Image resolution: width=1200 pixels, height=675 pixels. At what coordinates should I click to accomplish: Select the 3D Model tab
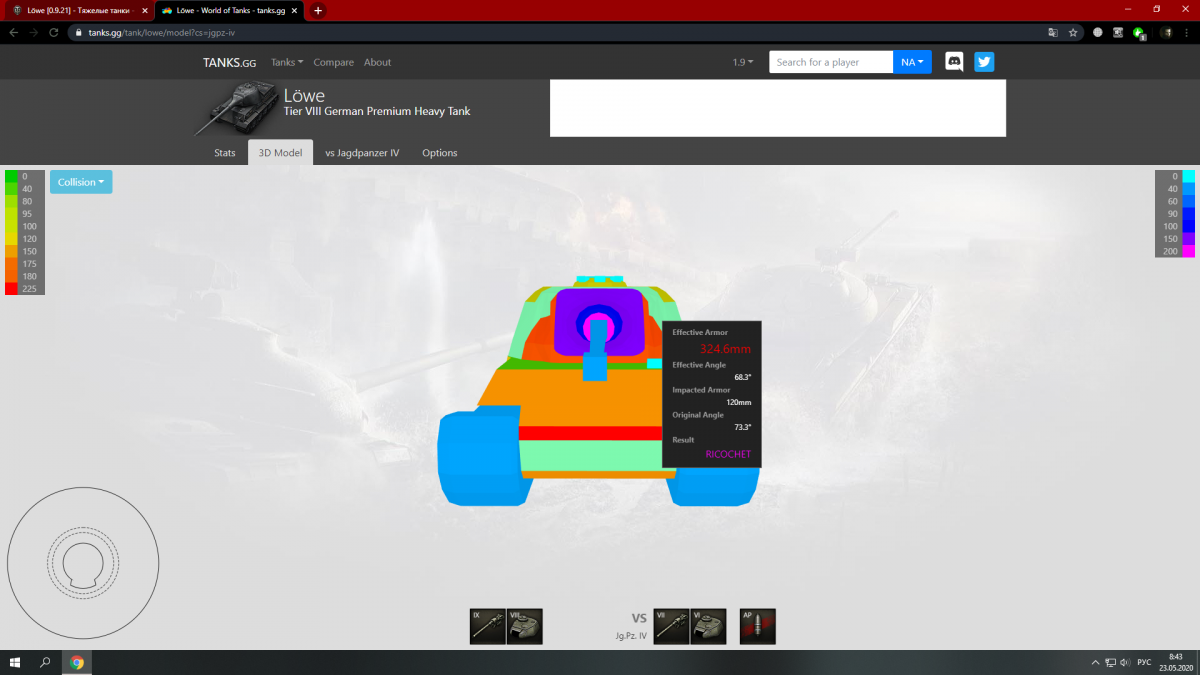point(280,153)
